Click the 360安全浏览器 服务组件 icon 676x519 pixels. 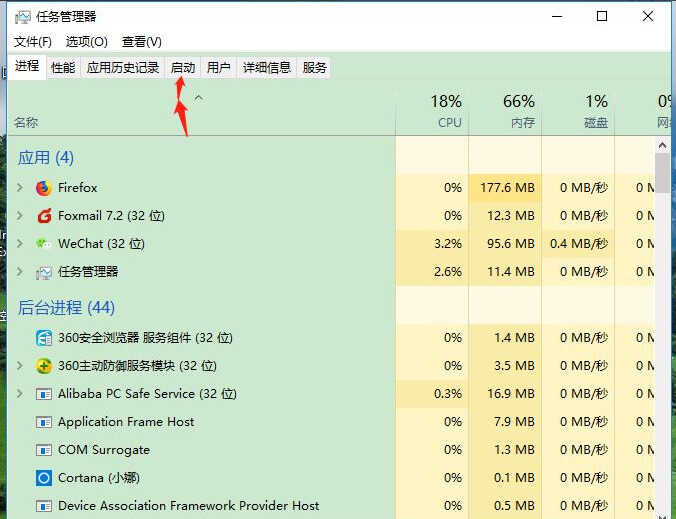(44, 338)
